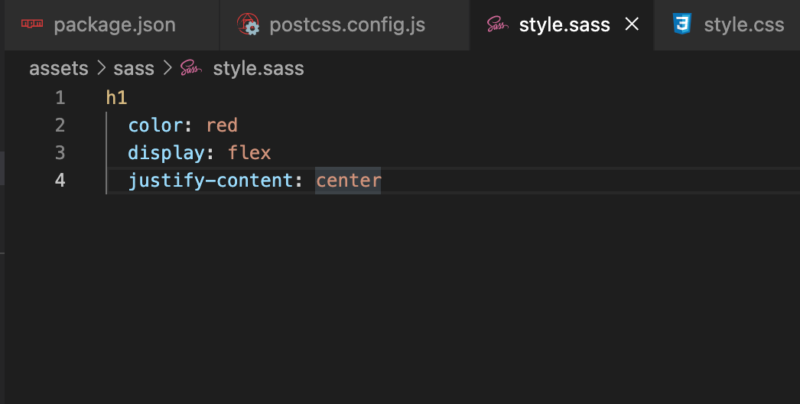Image resolution: width=800 pixels, height=404 pixels.
Task: Click the PostCSS gear icon in tab bar
Action: click(248, 24)
